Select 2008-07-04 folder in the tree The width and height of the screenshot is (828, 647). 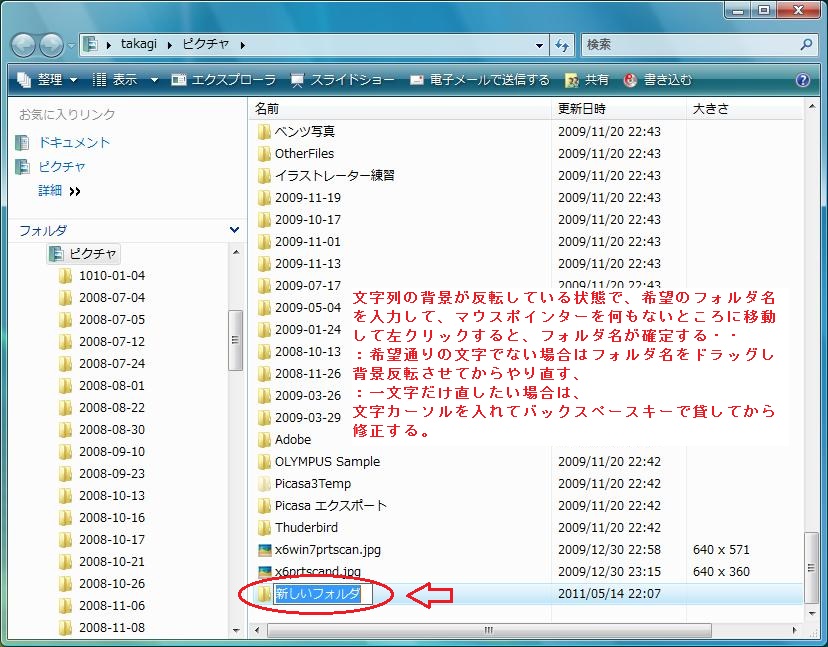pos(111,298)
